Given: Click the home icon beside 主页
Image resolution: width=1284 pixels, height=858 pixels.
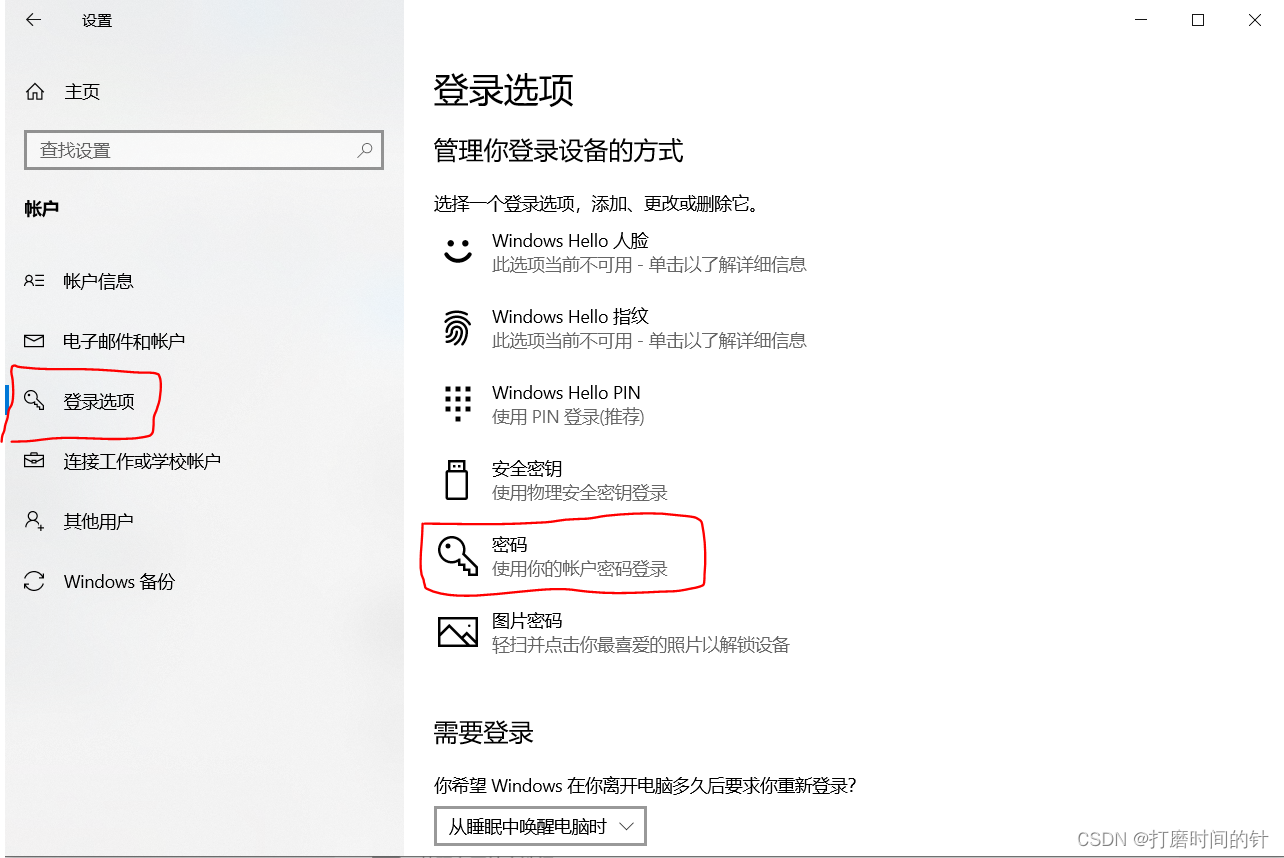Looking at the screenshot, I should [35, 92].
